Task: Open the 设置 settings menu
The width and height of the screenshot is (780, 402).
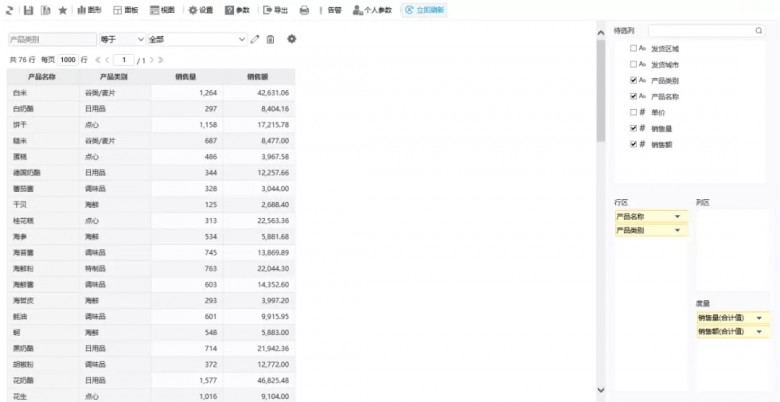Action: pos(200,10)
